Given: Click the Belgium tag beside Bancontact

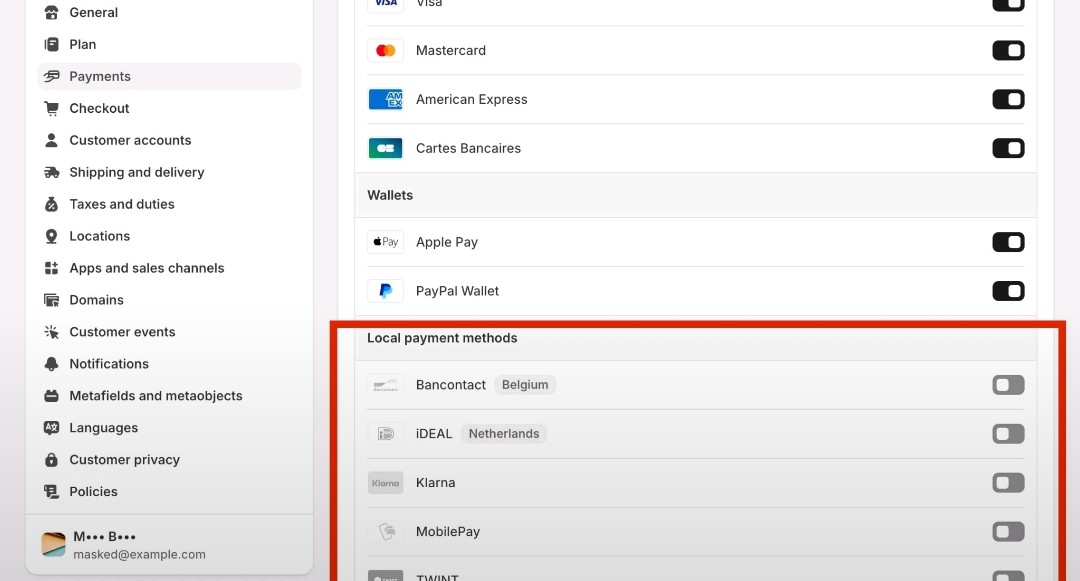Looking at the screenshot, I should (x=525, y=385).
